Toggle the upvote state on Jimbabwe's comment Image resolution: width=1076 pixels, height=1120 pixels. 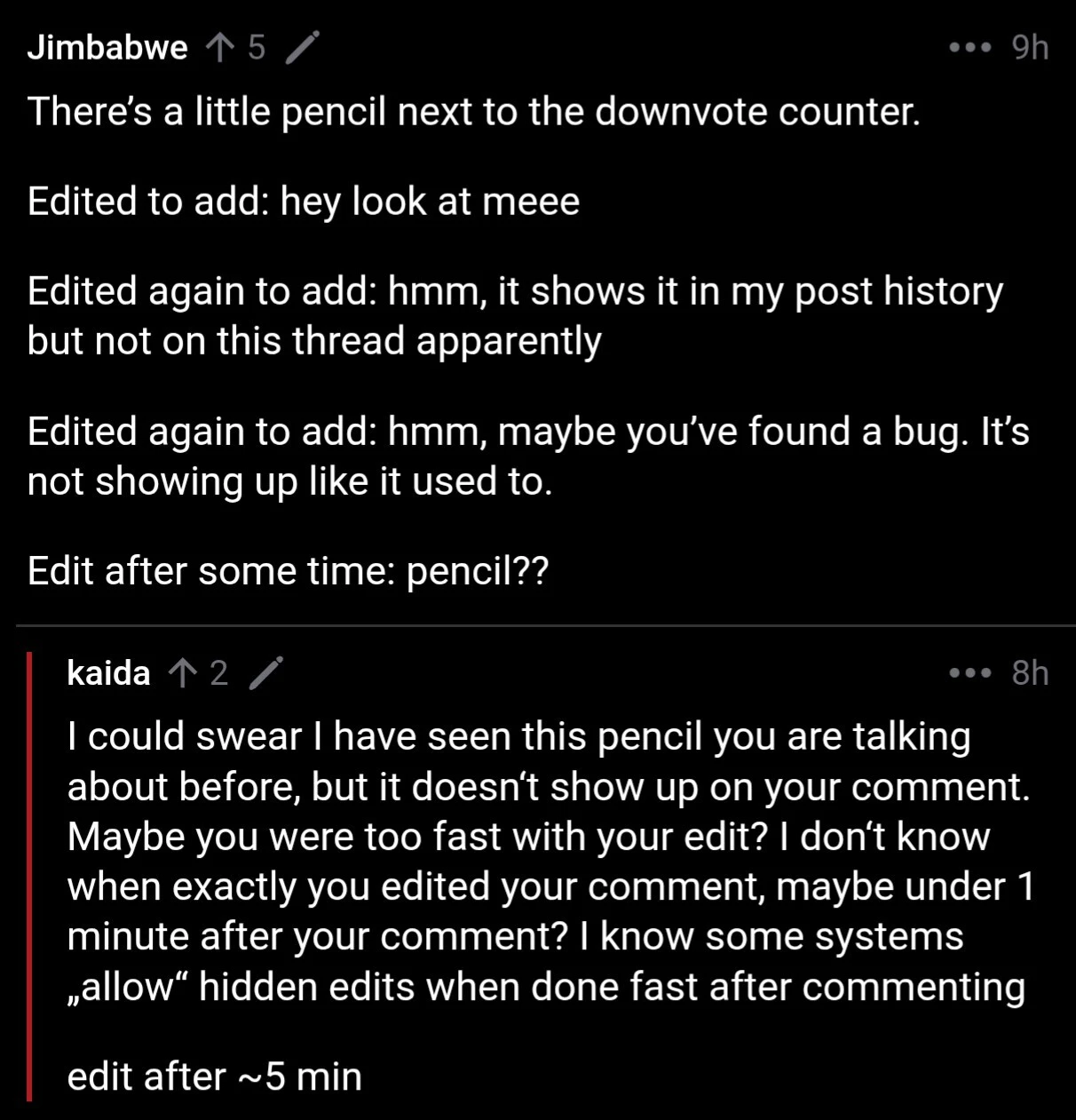click(218, 46)
